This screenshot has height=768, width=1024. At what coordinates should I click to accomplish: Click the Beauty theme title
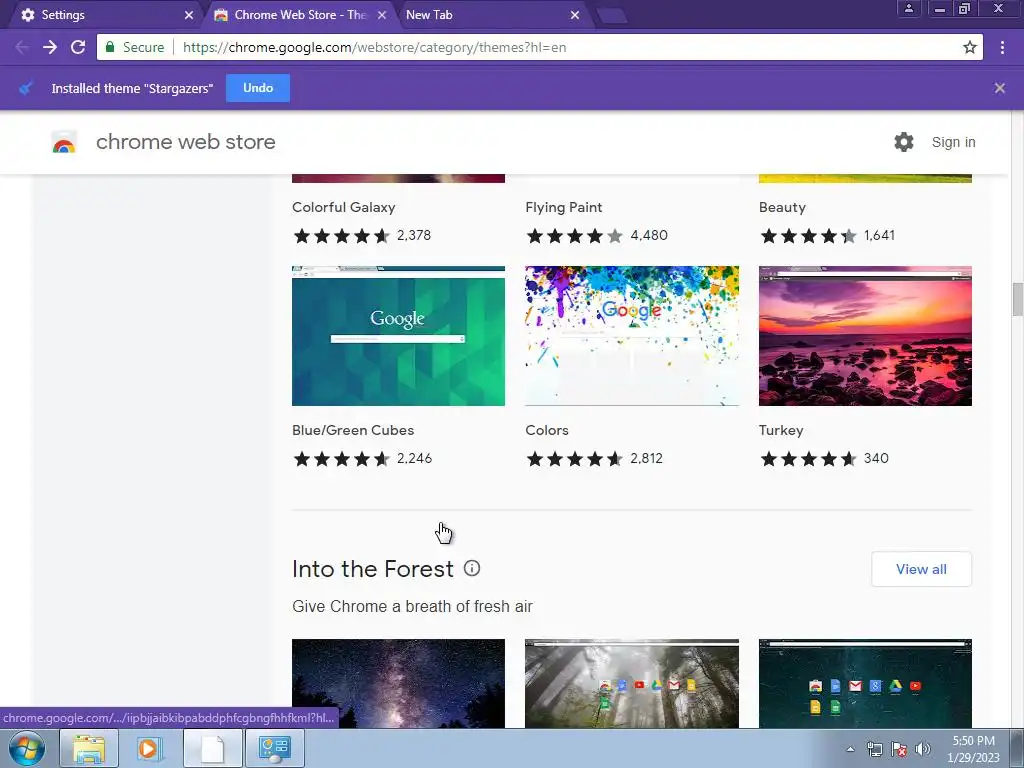pos(782,207)
